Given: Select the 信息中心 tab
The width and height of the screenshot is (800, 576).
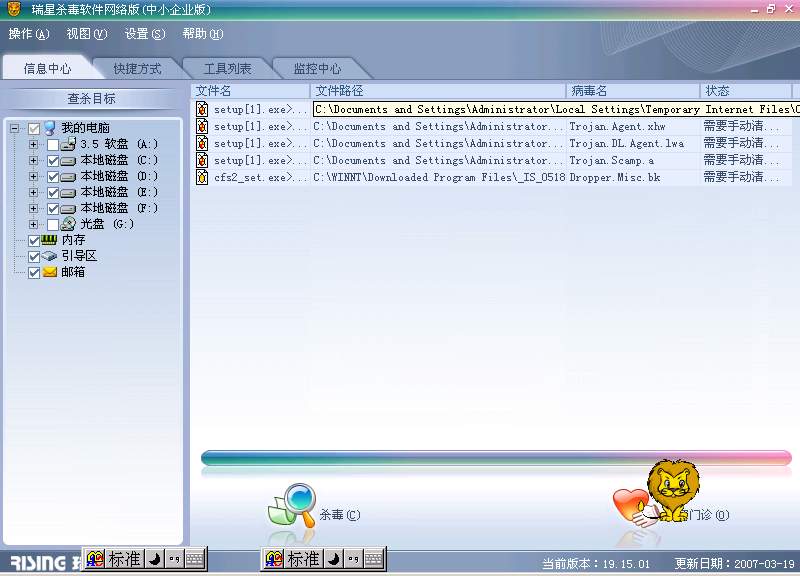Looking at the screenshot, I should (47, 68).
